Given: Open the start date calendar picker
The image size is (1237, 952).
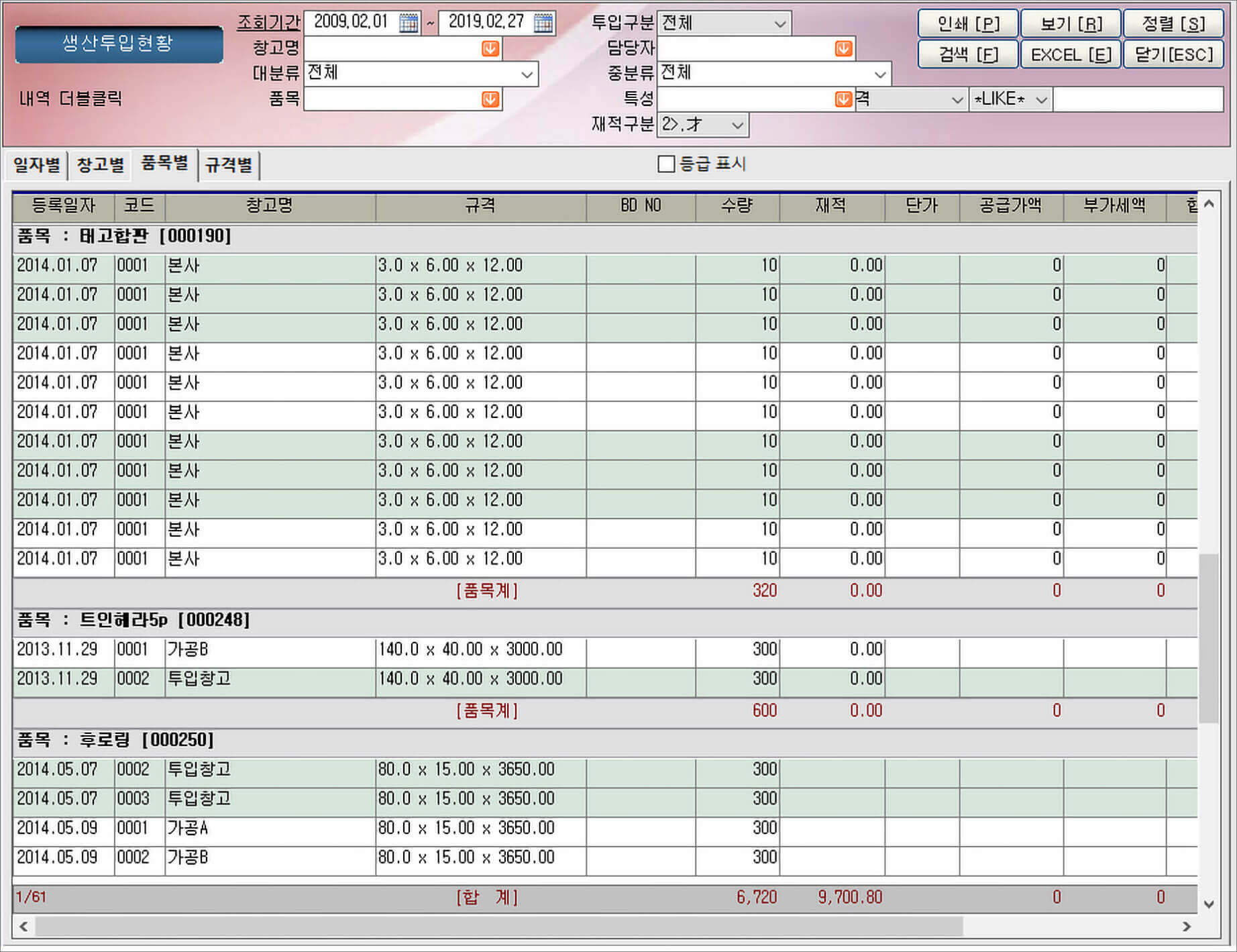Looking at the screenshot, I should pos(409,23).
